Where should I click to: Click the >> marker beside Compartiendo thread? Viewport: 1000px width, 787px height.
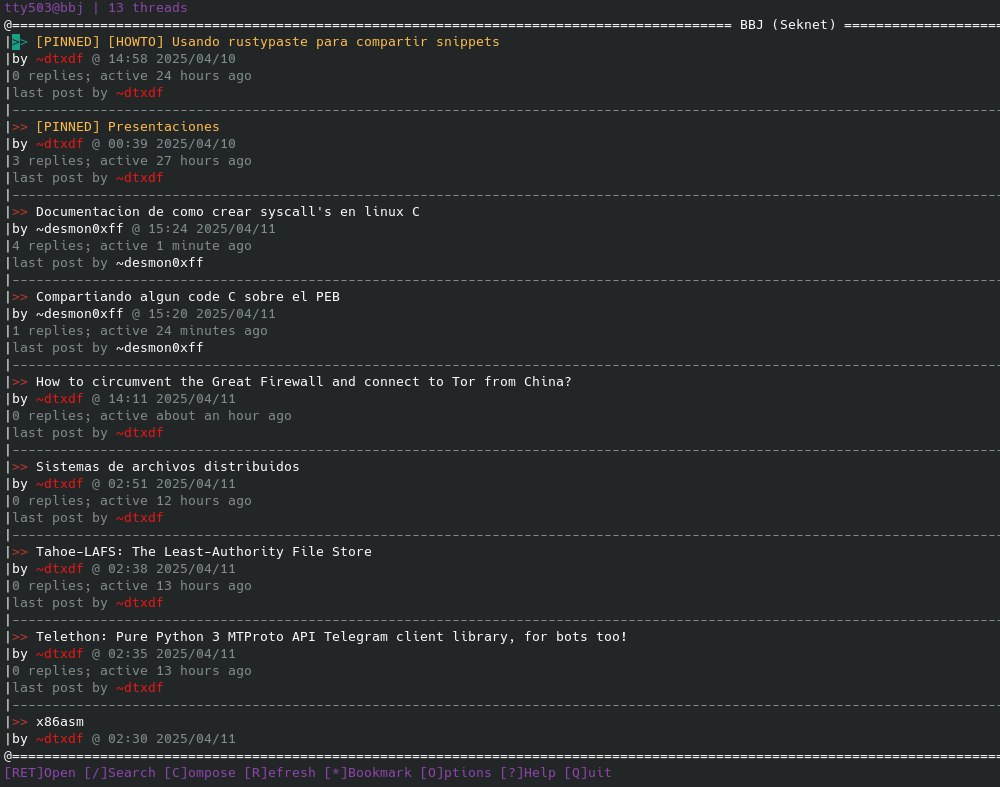pyautogui.click(x=20, y=297)
